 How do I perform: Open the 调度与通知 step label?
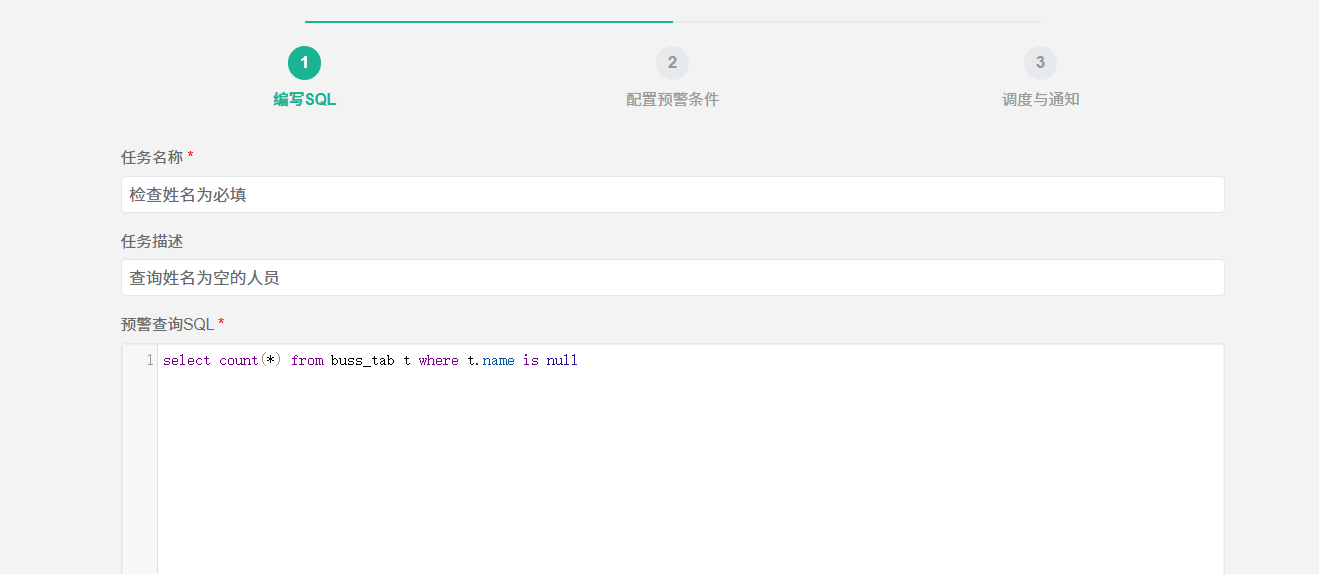pos(1040,100)
